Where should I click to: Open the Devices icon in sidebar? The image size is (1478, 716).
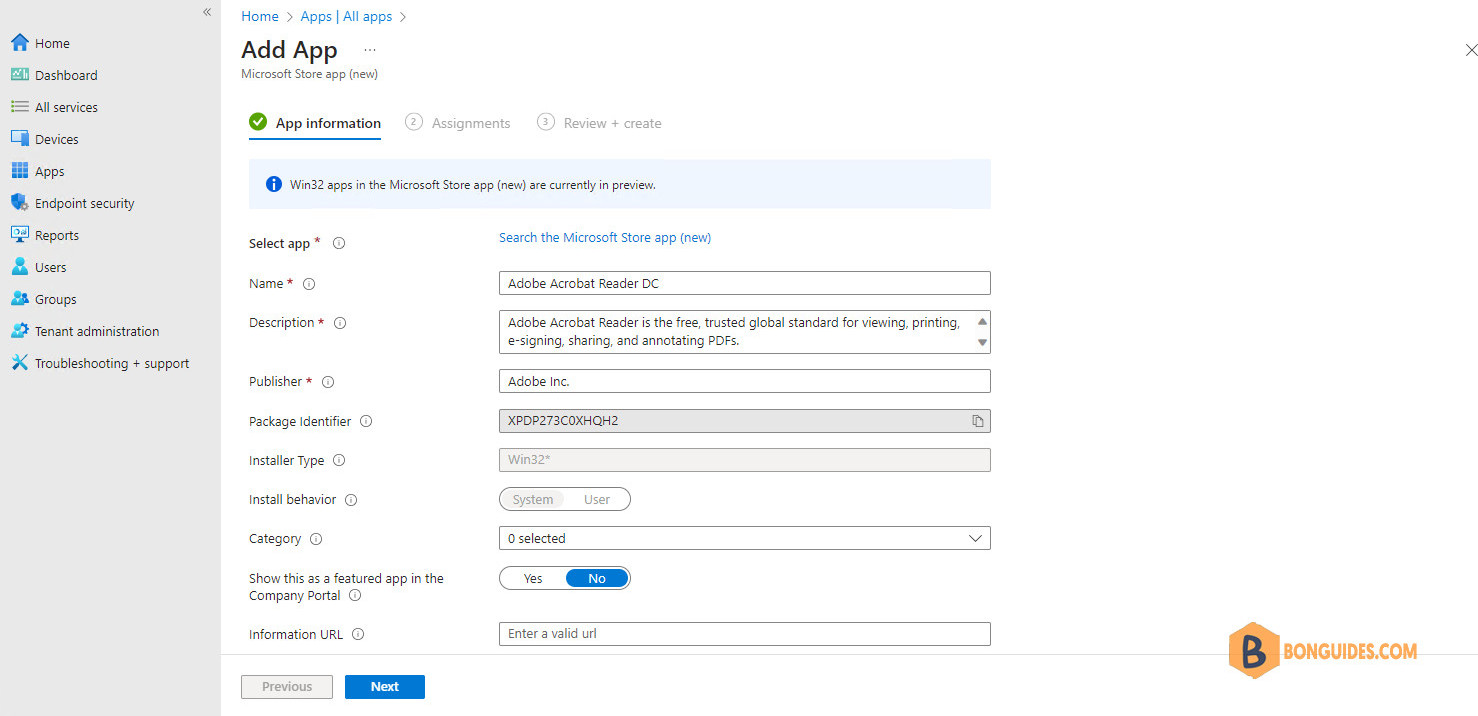[x=19, y=139]
